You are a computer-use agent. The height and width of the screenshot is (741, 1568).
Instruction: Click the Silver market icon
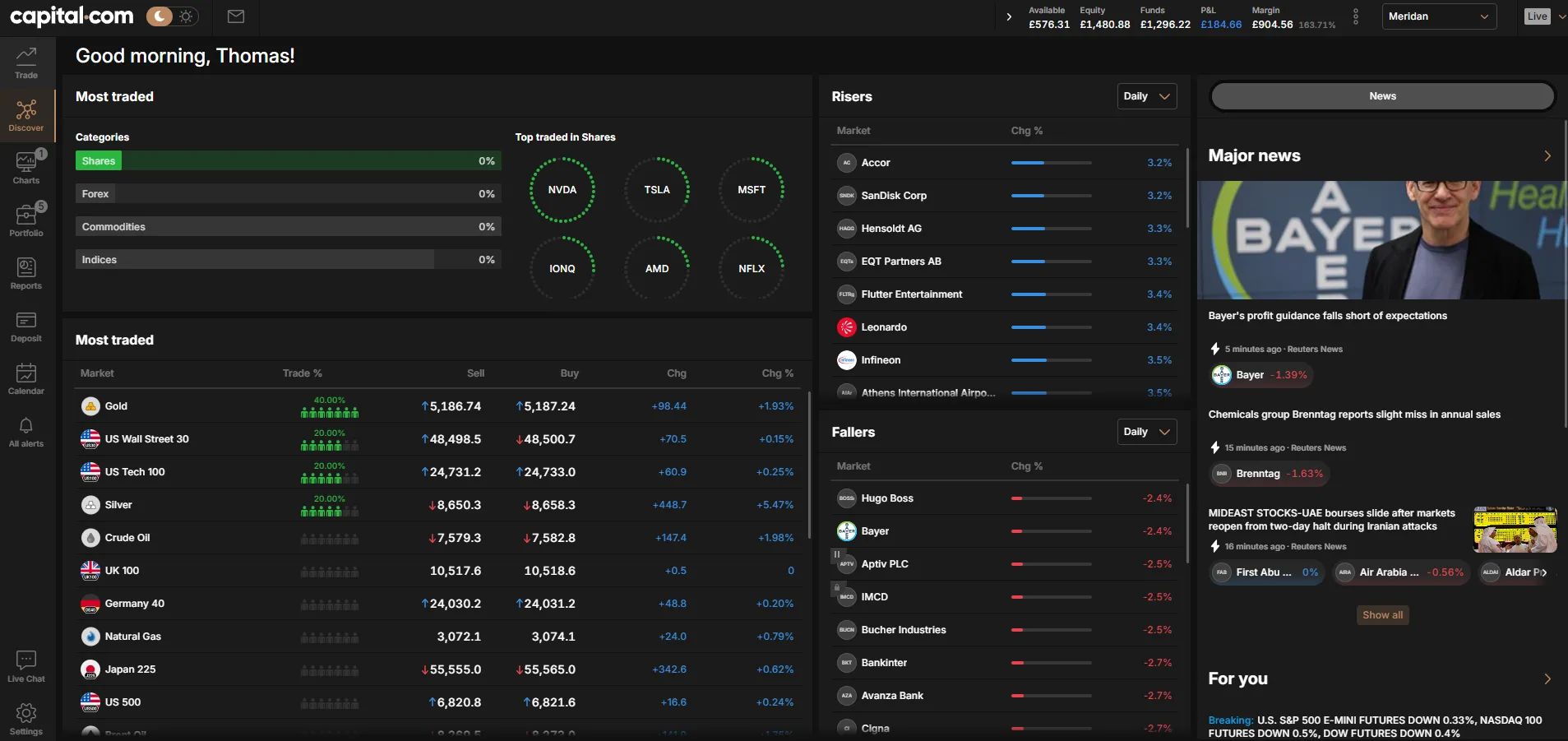click(x=90, y=505)
